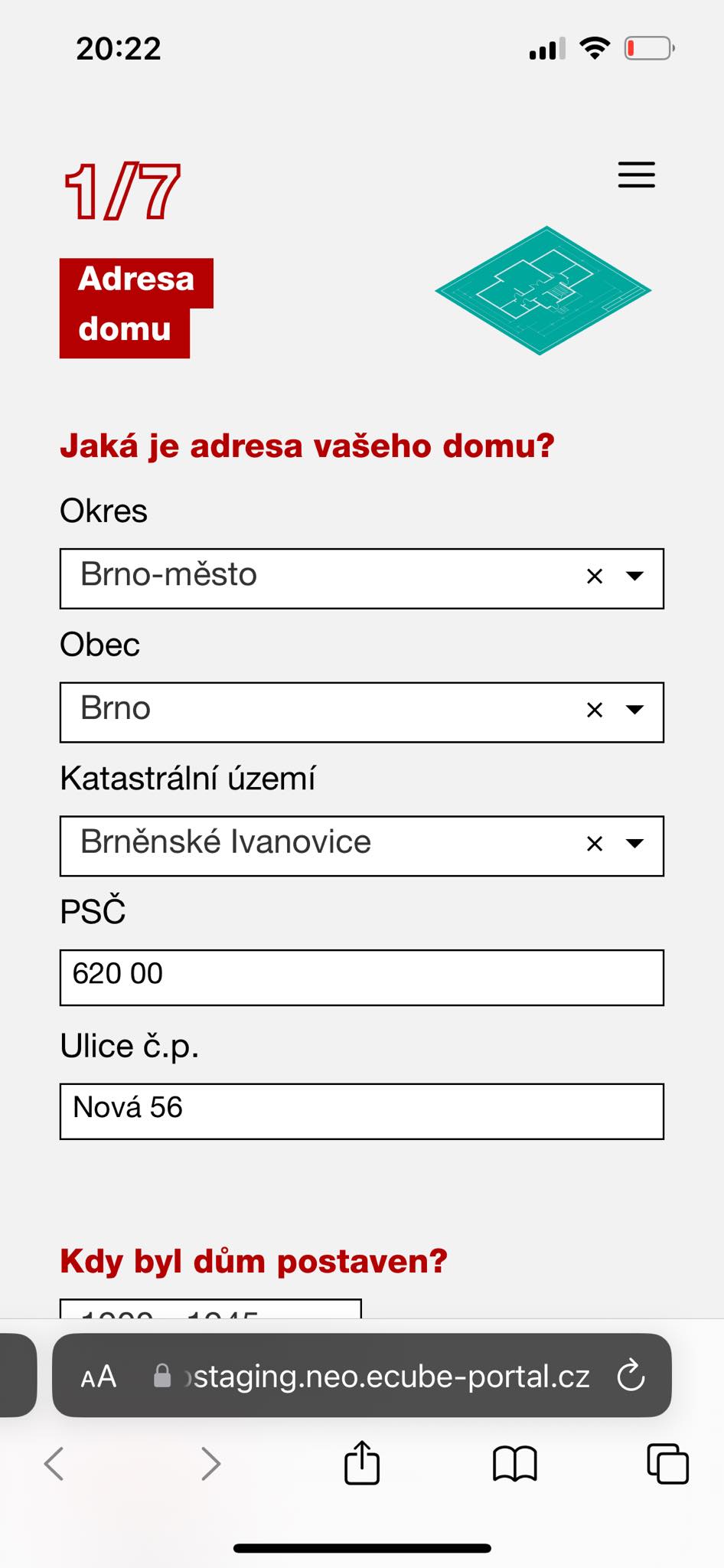The image size is (724, 1568).
Task: Clear the Okres Brno-město selection
Action: 595,577
